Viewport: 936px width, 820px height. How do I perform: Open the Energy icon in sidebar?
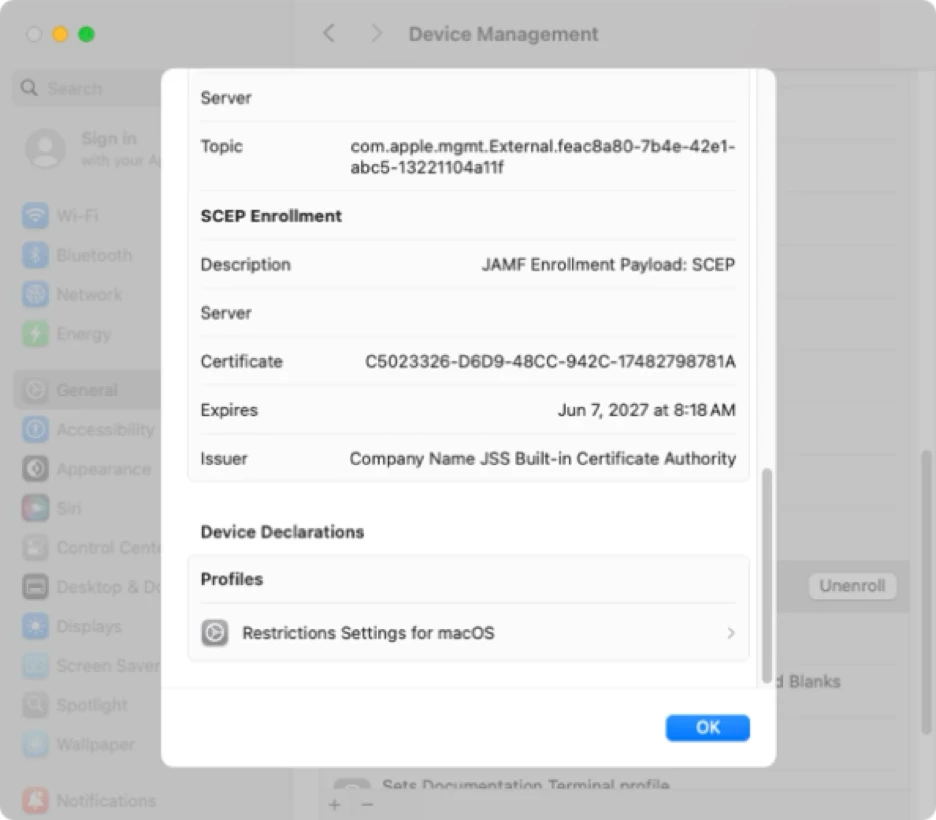(35, 334)
